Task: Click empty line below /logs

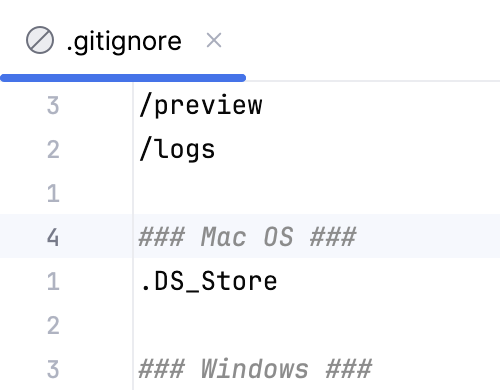Action: tap(317, 193)
